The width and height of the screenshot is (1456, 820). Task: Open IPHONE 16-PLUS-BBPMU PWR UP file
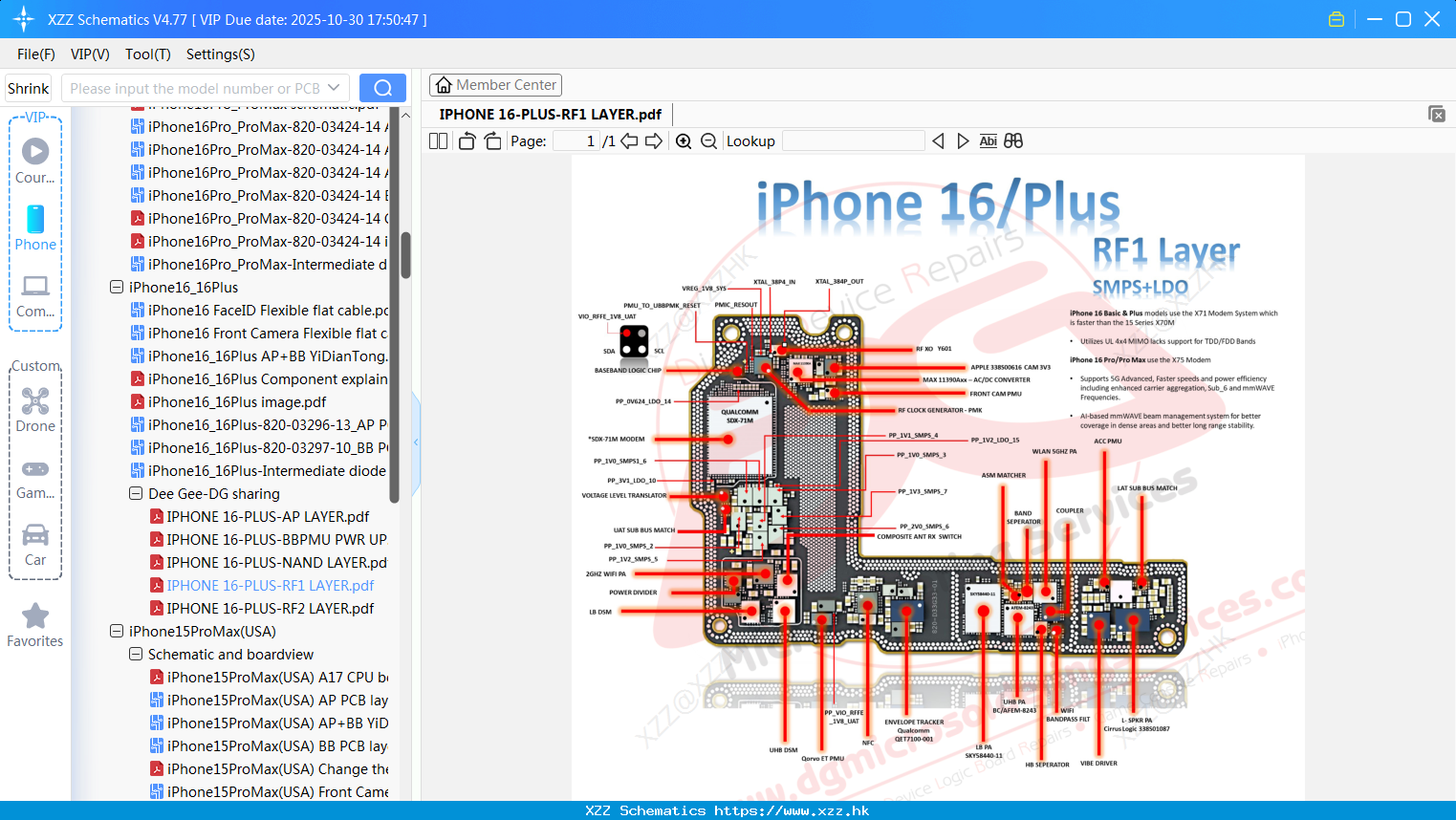click(x=269, y=539)
